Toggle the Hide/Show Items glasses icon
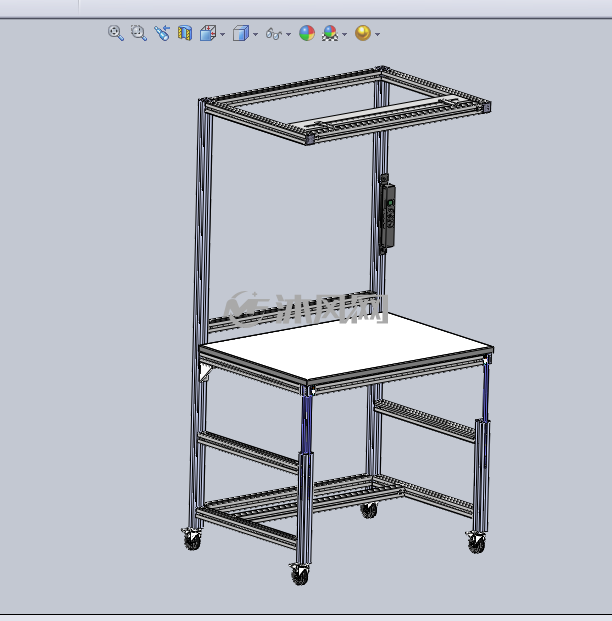 (274, 34)
